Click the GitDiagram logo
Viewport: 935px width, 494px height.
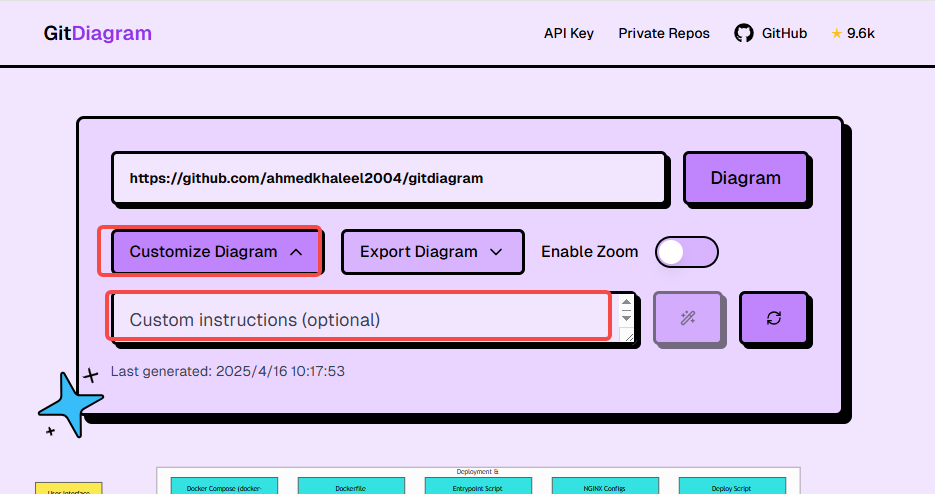[x=98, y=33]
